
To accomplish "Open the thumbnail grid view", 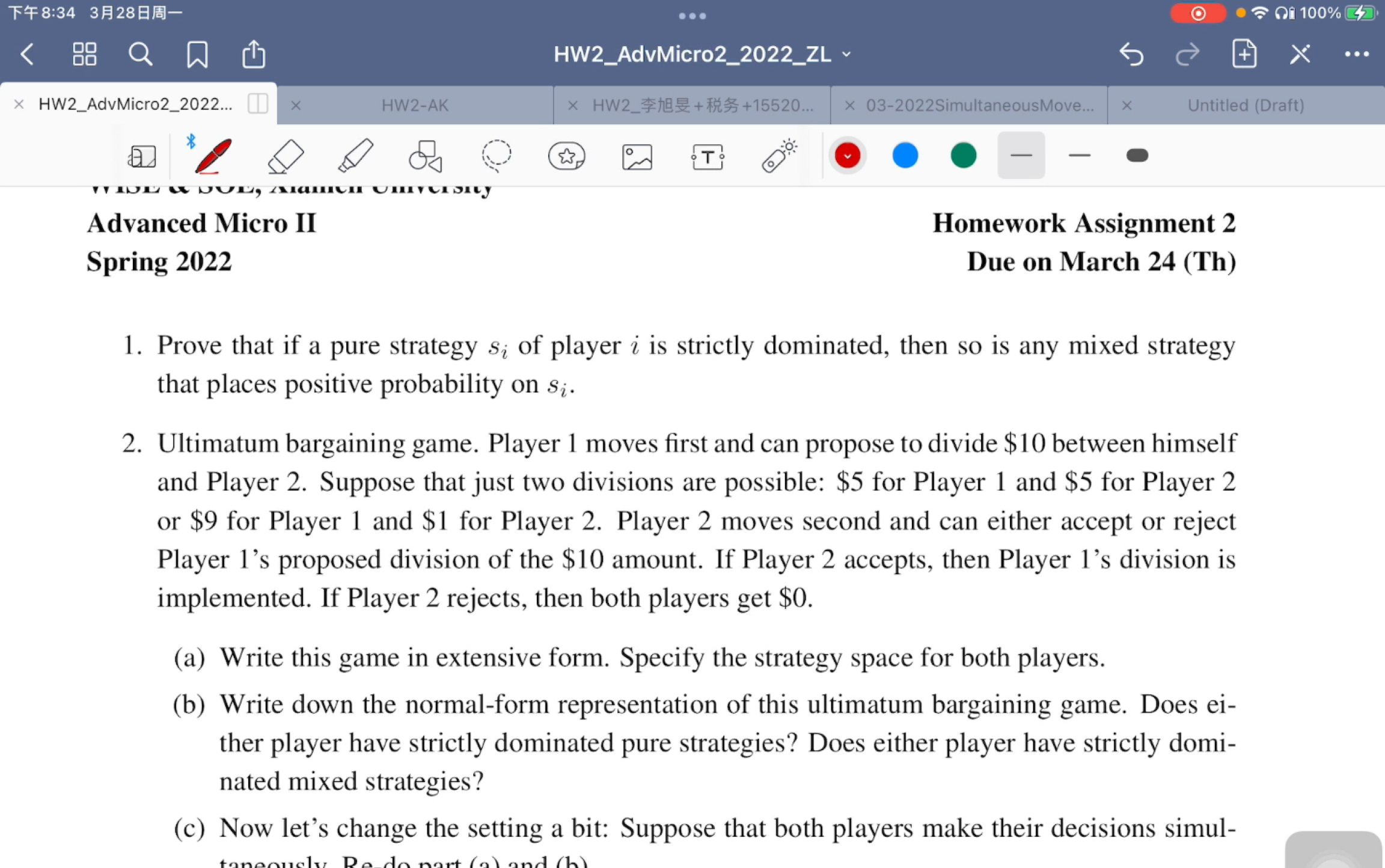I will point(84,54).
